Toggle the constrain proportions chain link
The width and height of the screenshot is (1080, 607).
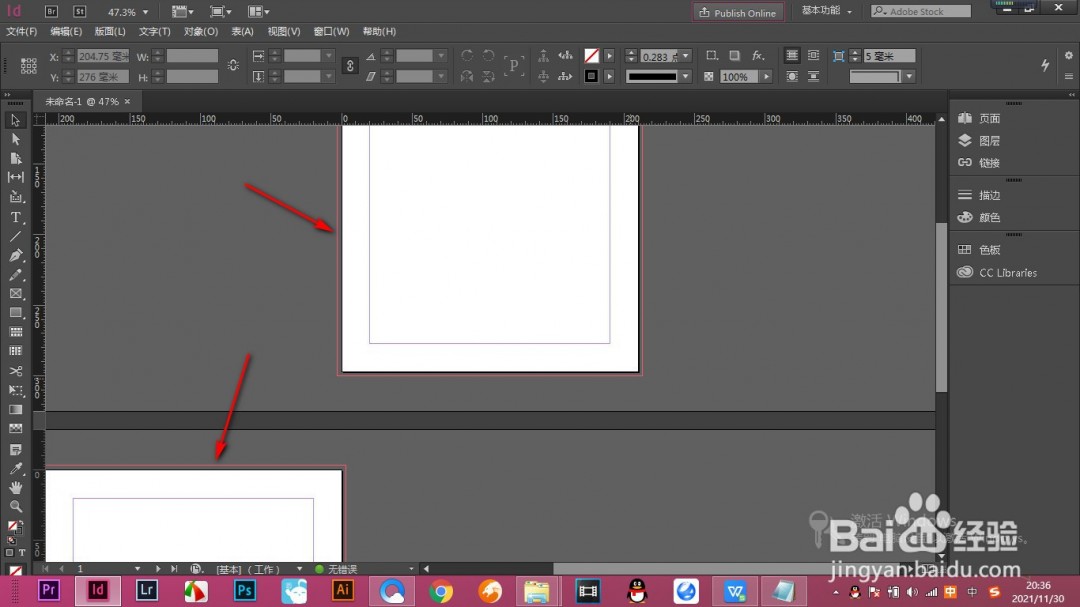coord(233,66)
